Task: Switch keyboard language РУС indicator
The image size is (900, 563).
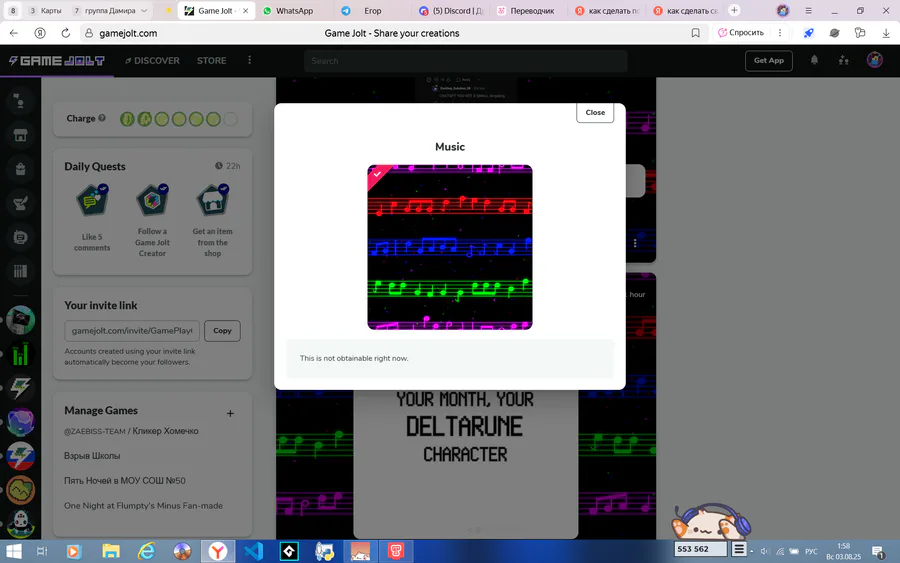Action: click(811, 552)
